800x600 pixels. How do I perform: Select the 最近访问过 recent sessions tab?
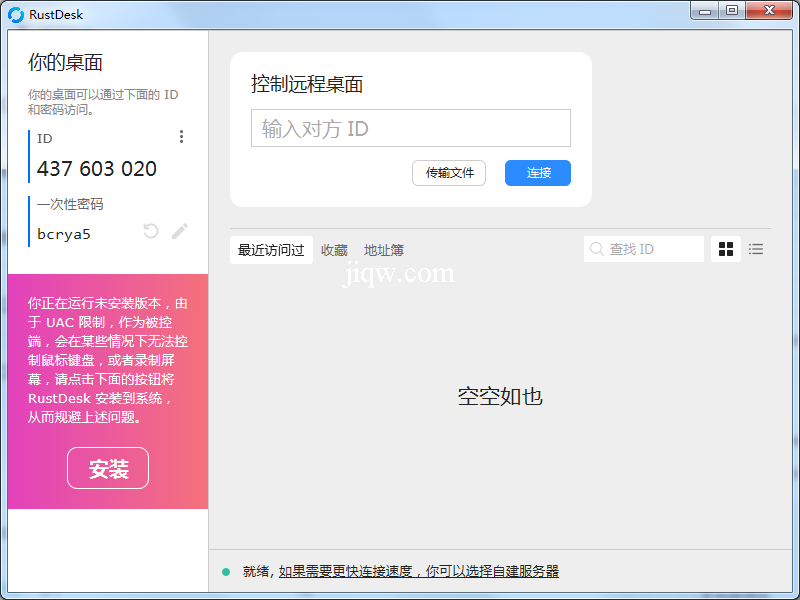271,250
